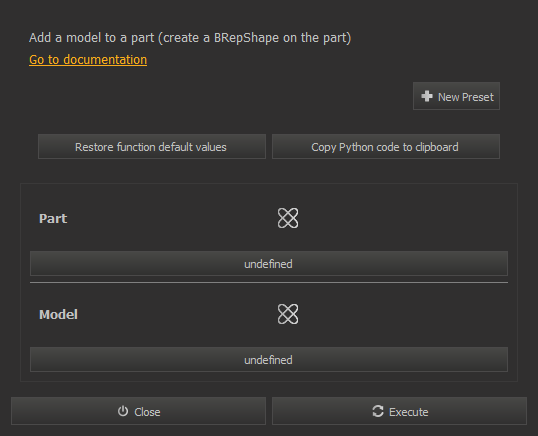Click the word Close on the bottom button
The width and height of the screenshot is (538, 436).
point(147,412)
